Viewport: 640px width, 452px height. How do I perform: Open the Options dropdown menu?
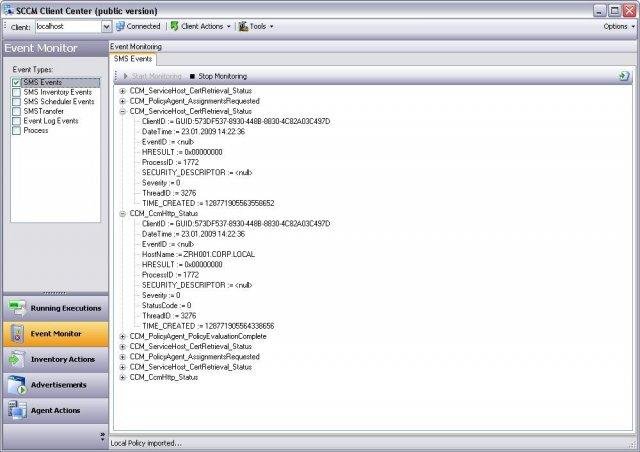[x=619, y=26]
